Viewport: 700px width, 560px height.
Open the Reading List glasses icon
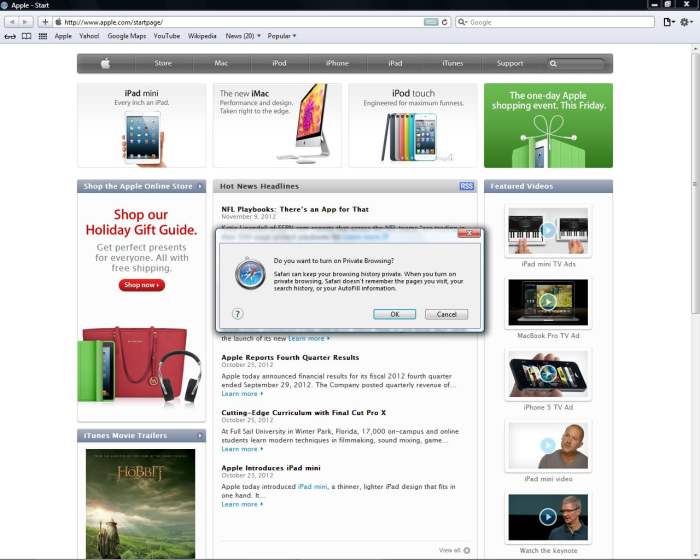point(10,36)
